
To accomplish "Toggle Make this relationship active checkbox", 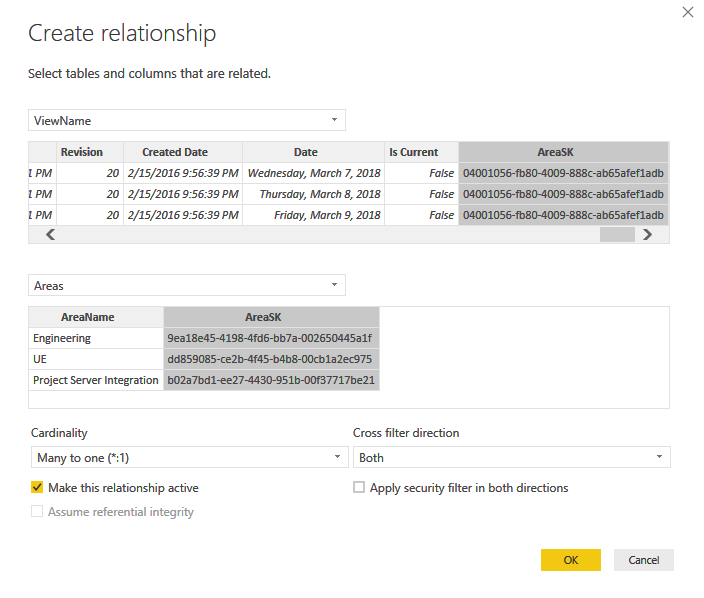I will 37,487.
